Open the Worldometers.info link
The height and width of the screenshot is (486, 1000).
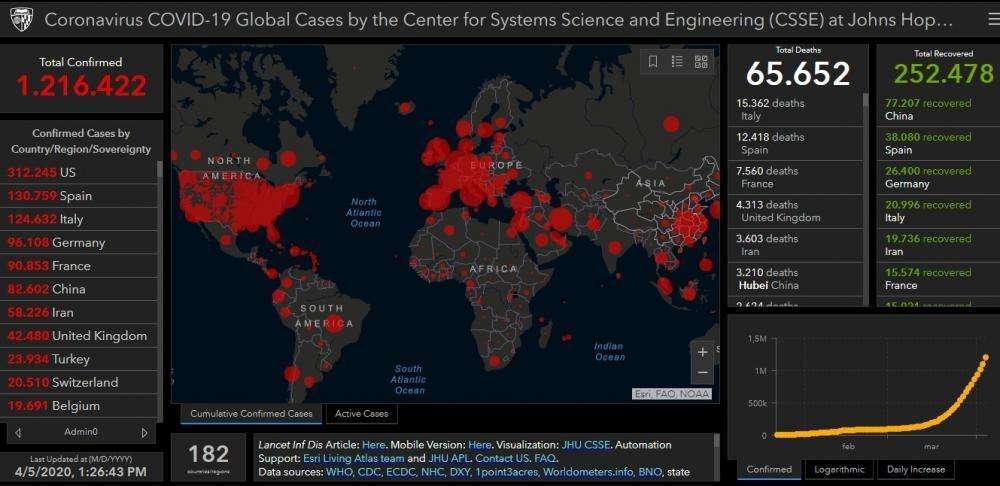coord(587,473)
